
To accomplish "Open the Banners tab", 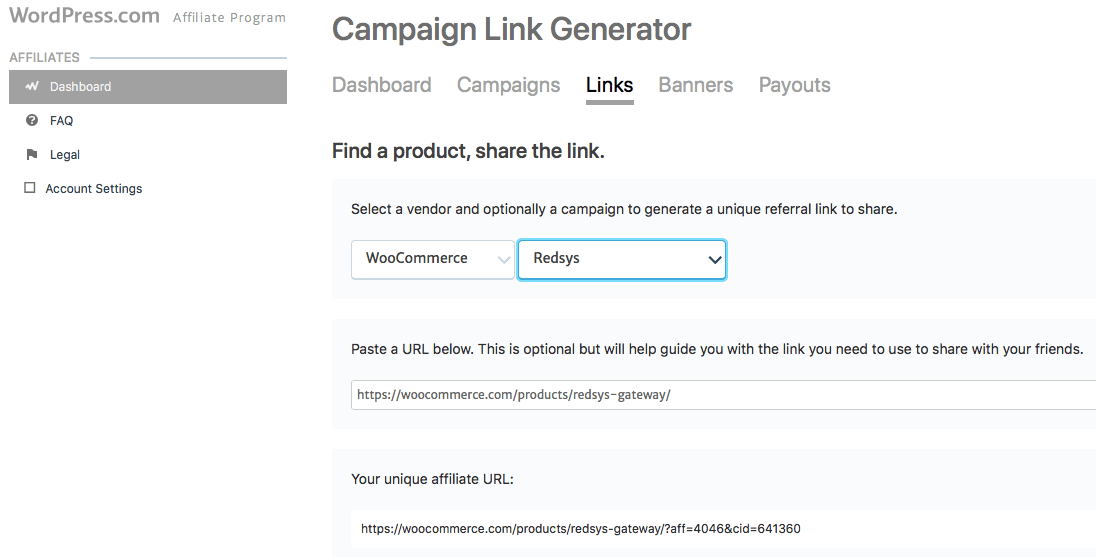I will tap(695, 85).
